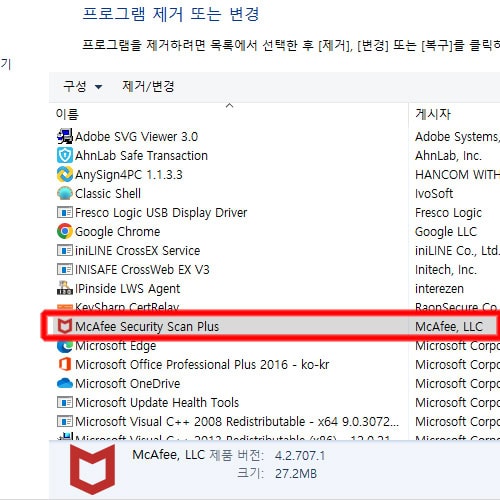Click the Microsoft Edge icon

[65, 346]
